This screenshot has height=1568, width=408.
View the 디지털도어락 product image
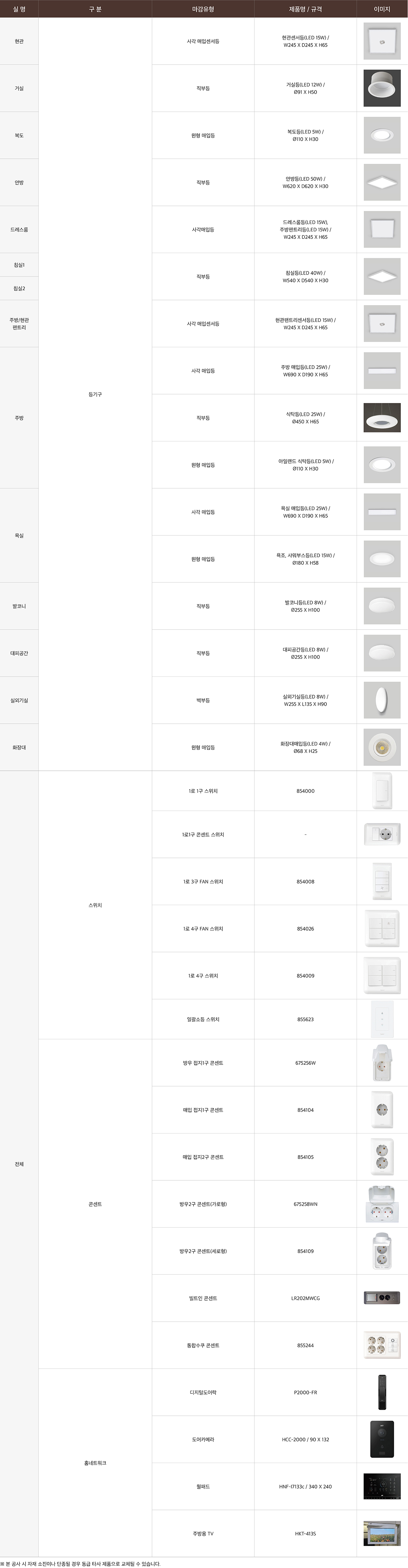[382, 1392]
